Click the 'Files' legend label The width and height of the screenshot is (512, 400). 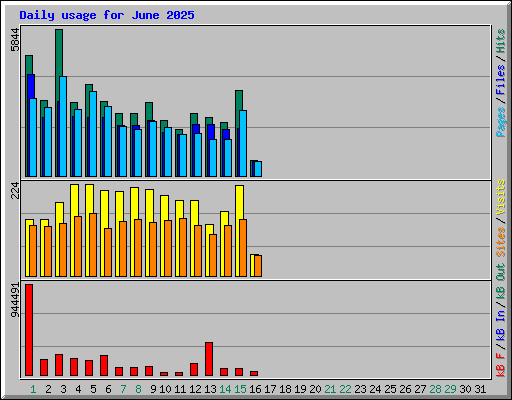tap(501, 80)
